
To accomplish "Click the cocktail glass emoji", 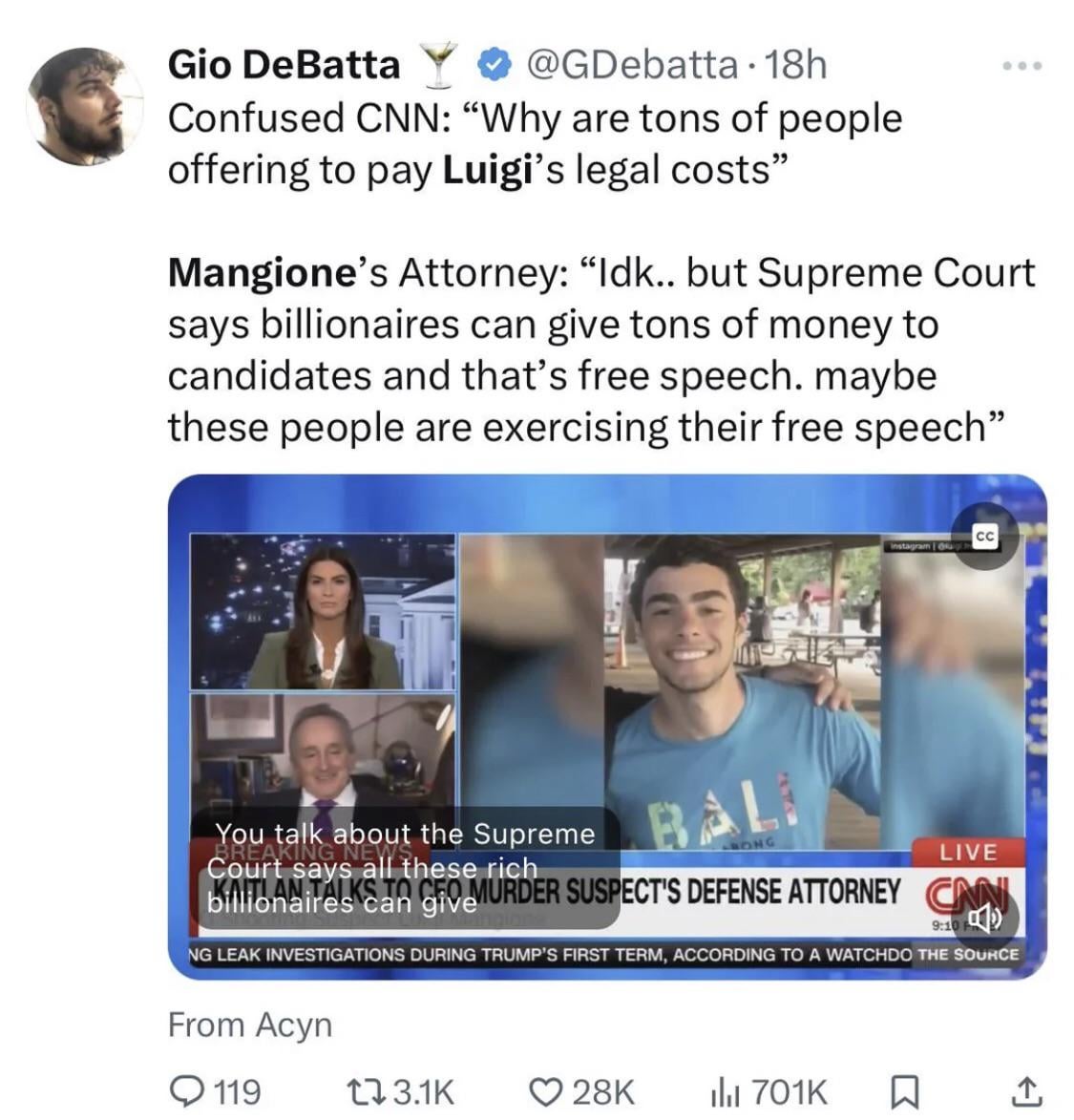I will coord(438,65).
